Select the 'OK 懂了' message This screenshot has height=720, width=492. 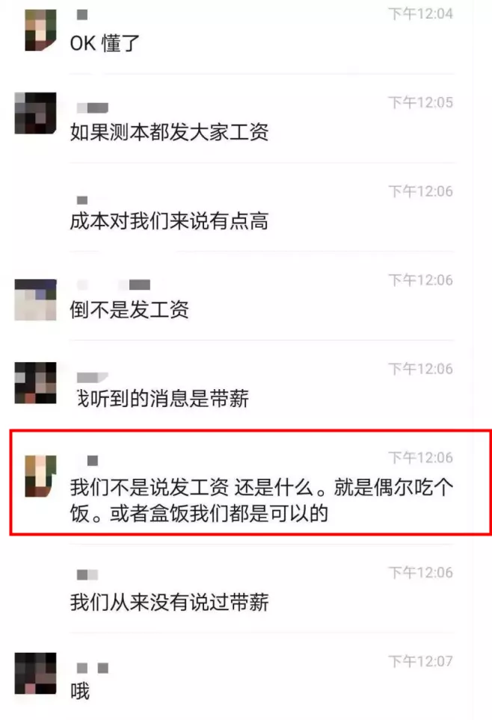click(x=105, y=44)
